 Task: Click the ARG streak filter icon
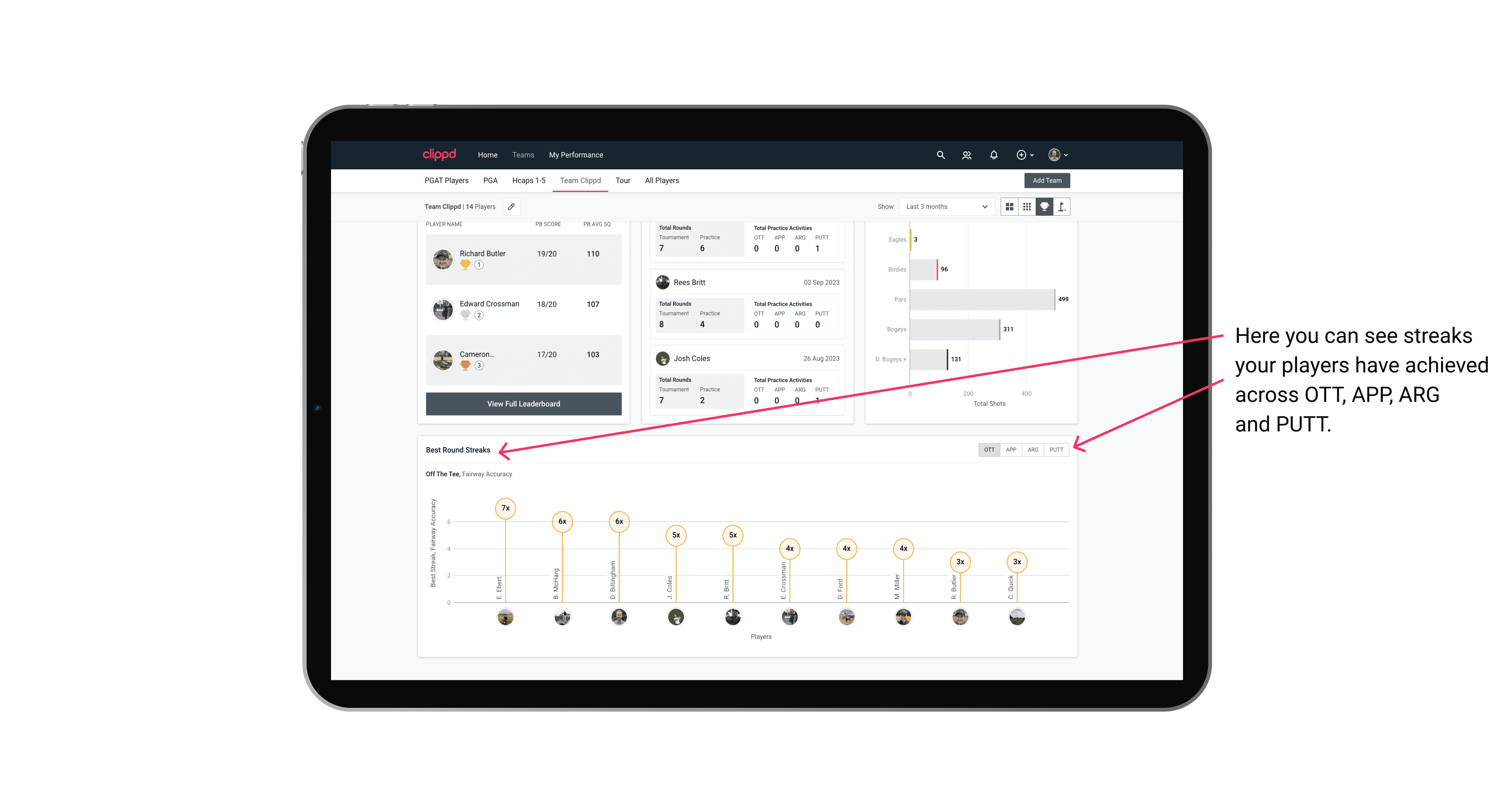1033,449
